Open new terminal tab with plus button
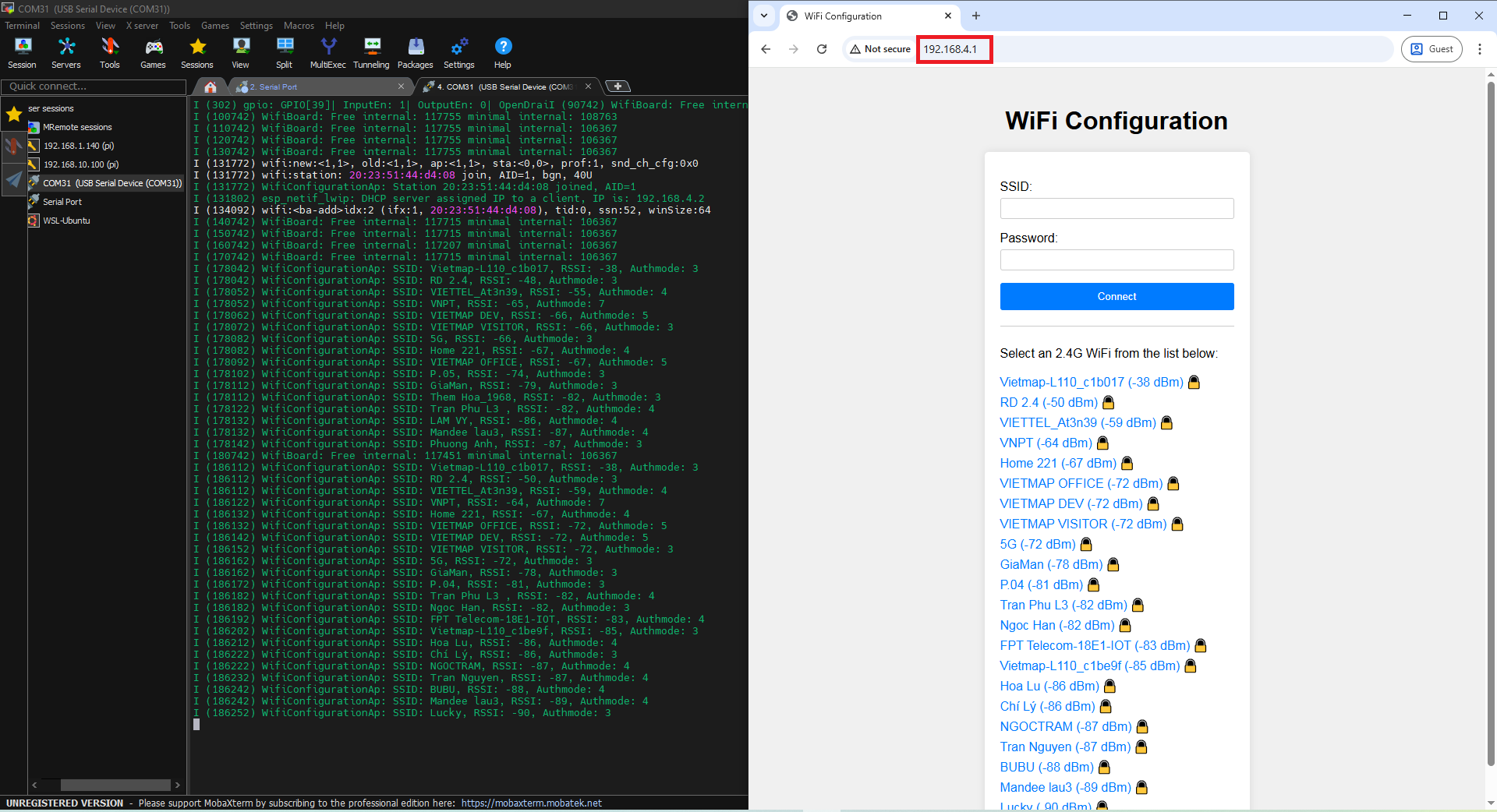Viewport: 1497px width, 812px height. point(618,86)
